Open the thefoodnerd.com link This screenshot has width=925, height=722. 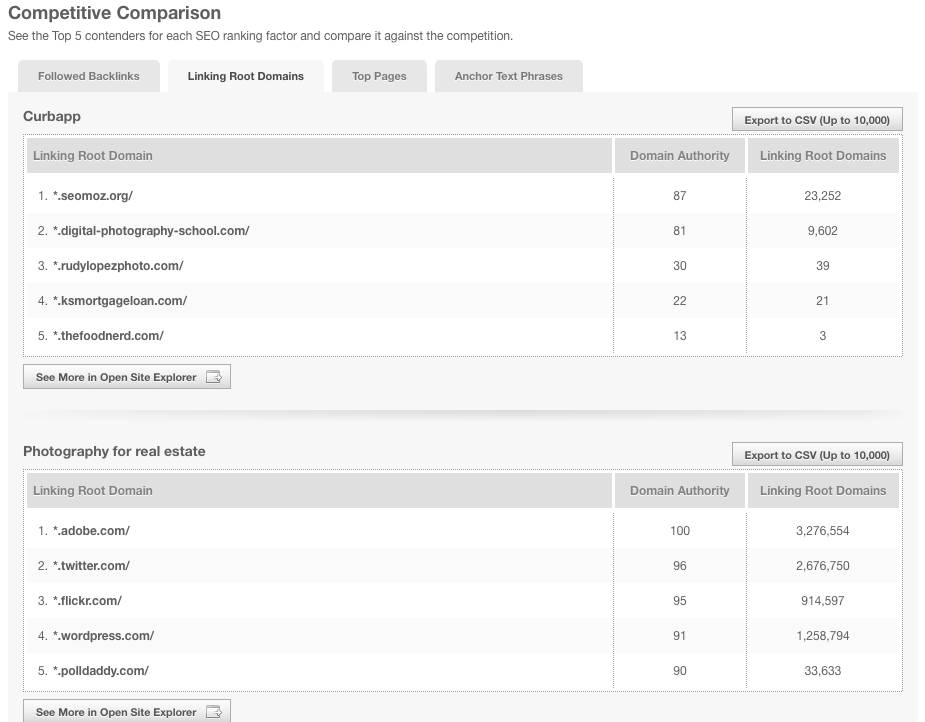point(106,336)
